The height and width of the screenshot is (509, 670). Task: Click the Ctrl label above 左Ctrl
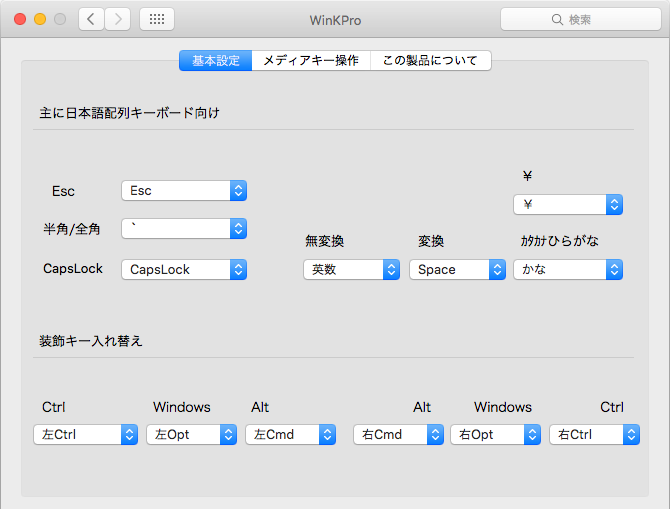(54, 407)
